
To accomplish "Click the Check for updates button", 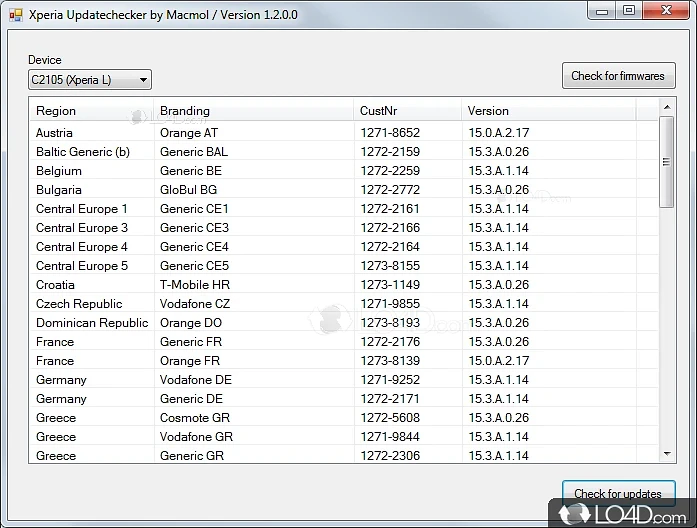I will point(618,493).
